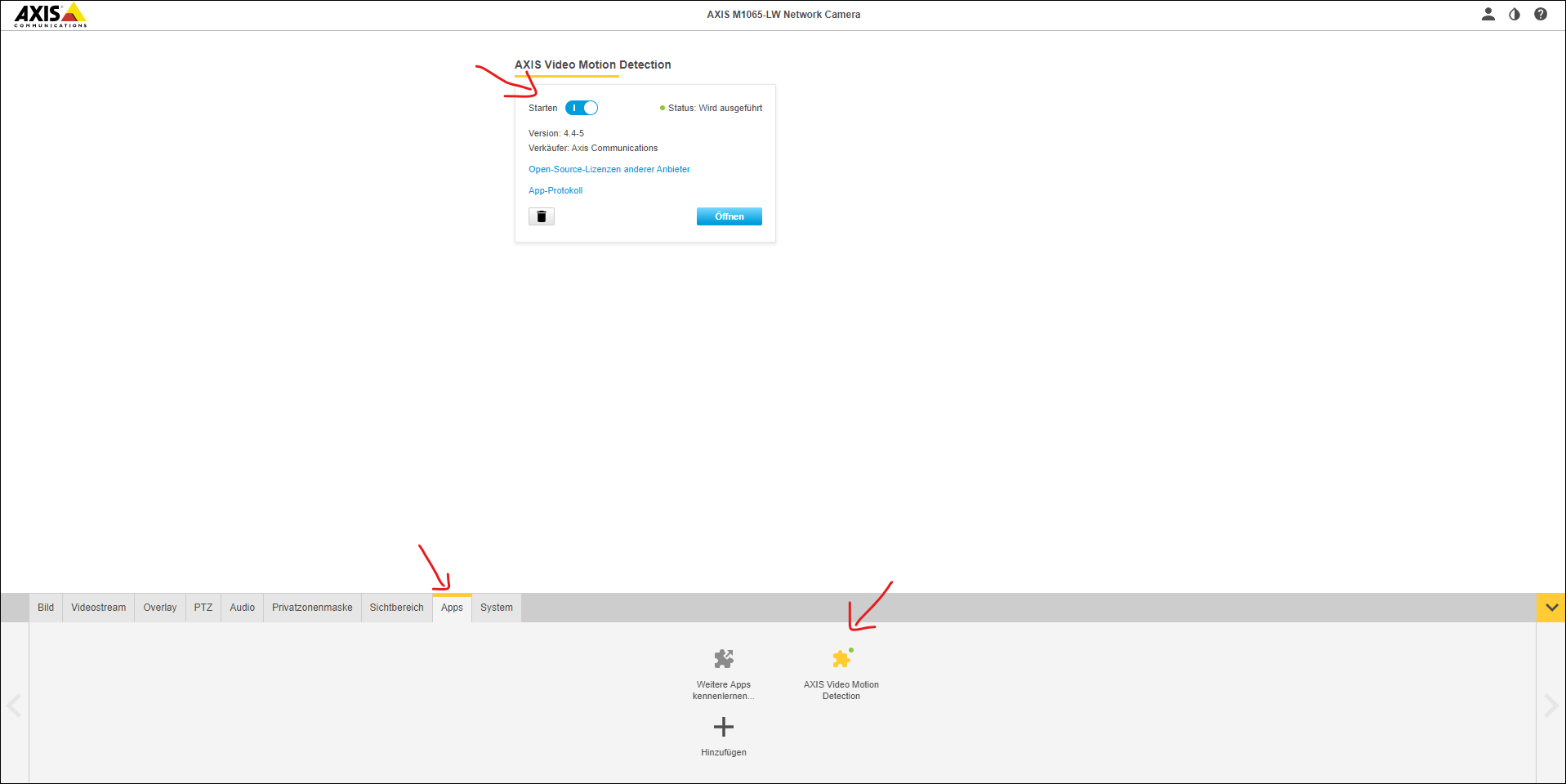Switch to the Bild tab
Screen dimensions: 1566x784
click(x=46, y=608)
